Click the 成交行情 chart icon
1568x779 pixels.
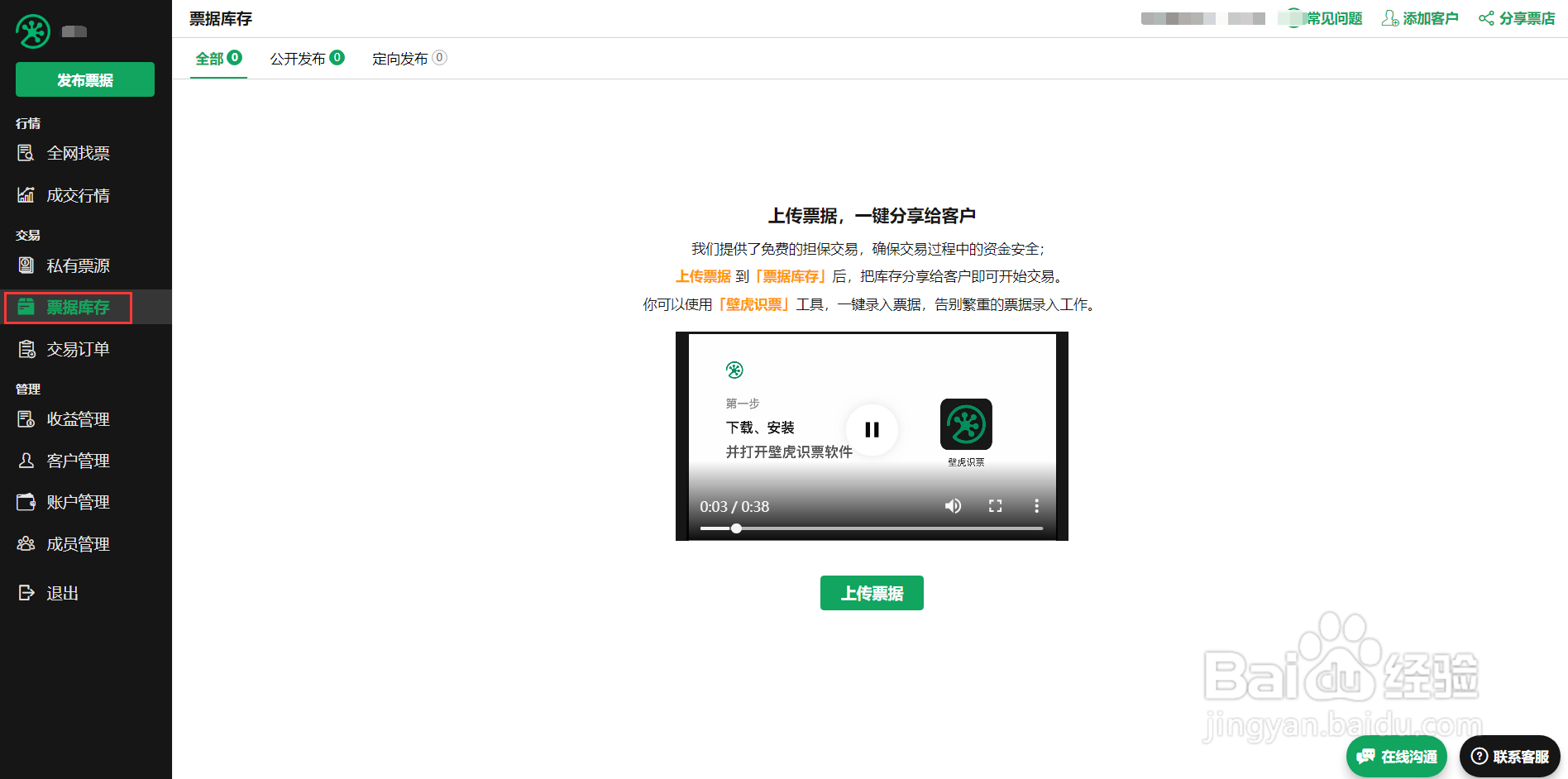pyautogui.click(x=26, y=194)
